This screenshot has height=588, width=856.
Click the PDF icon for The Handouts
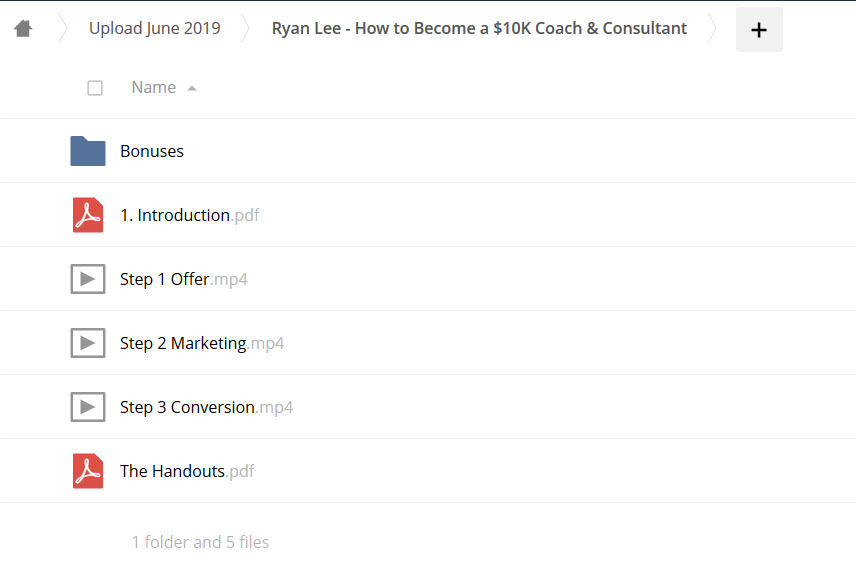[x=88, y=471]
